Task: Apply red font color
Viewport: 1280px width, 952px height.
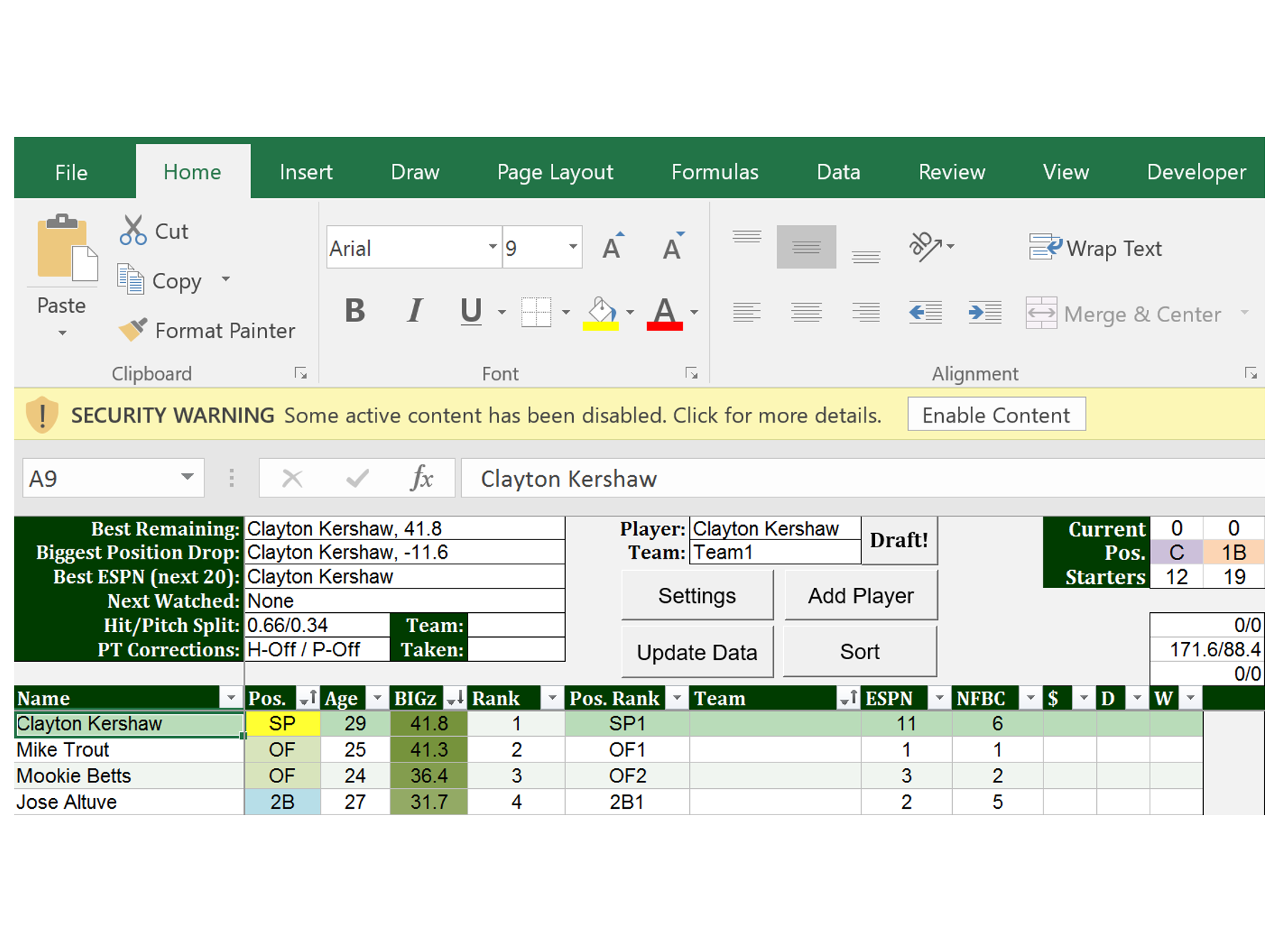Action: click(x=664, y=313)
